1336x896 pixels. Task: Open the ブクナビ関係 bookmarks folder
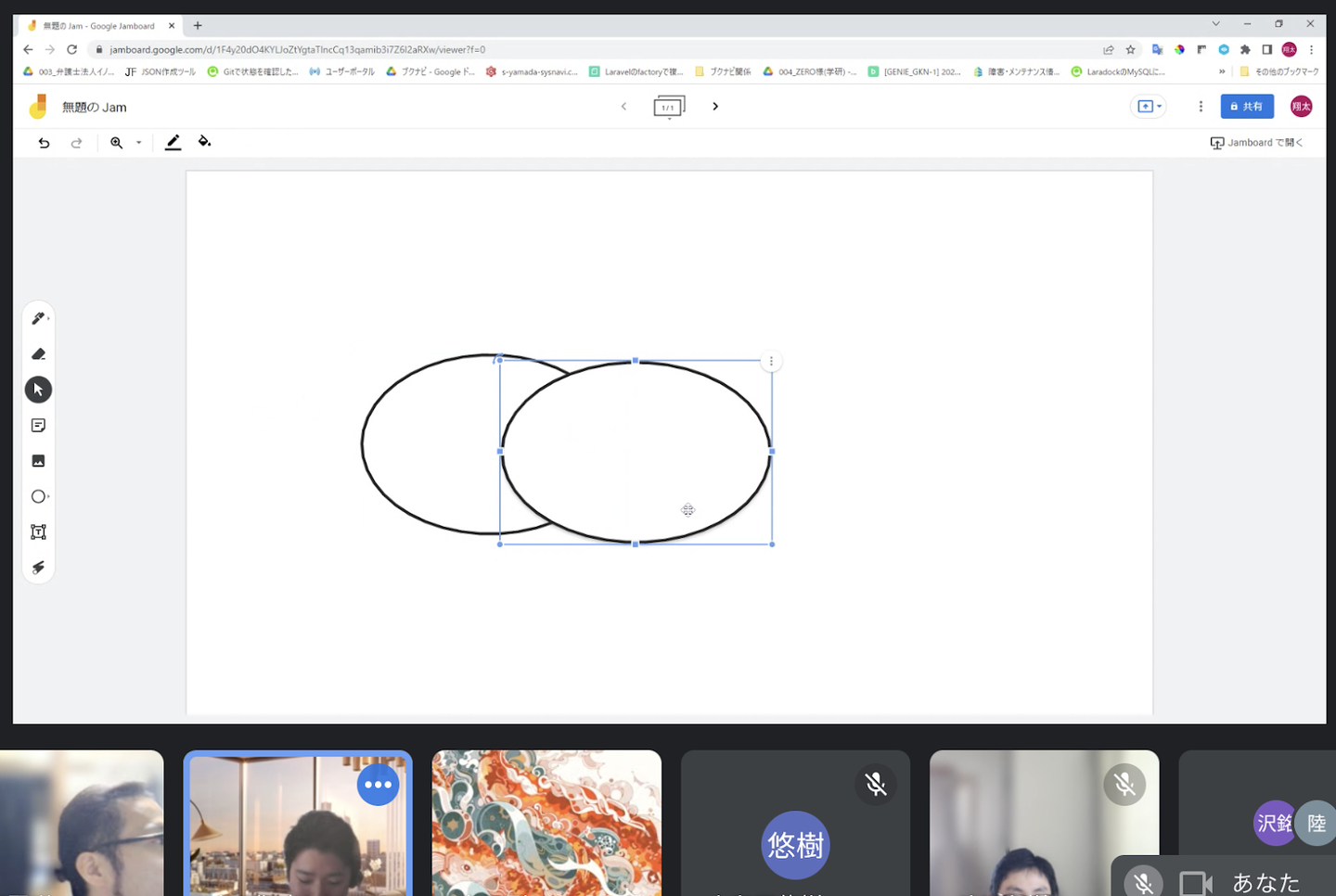tap(723, 71)
